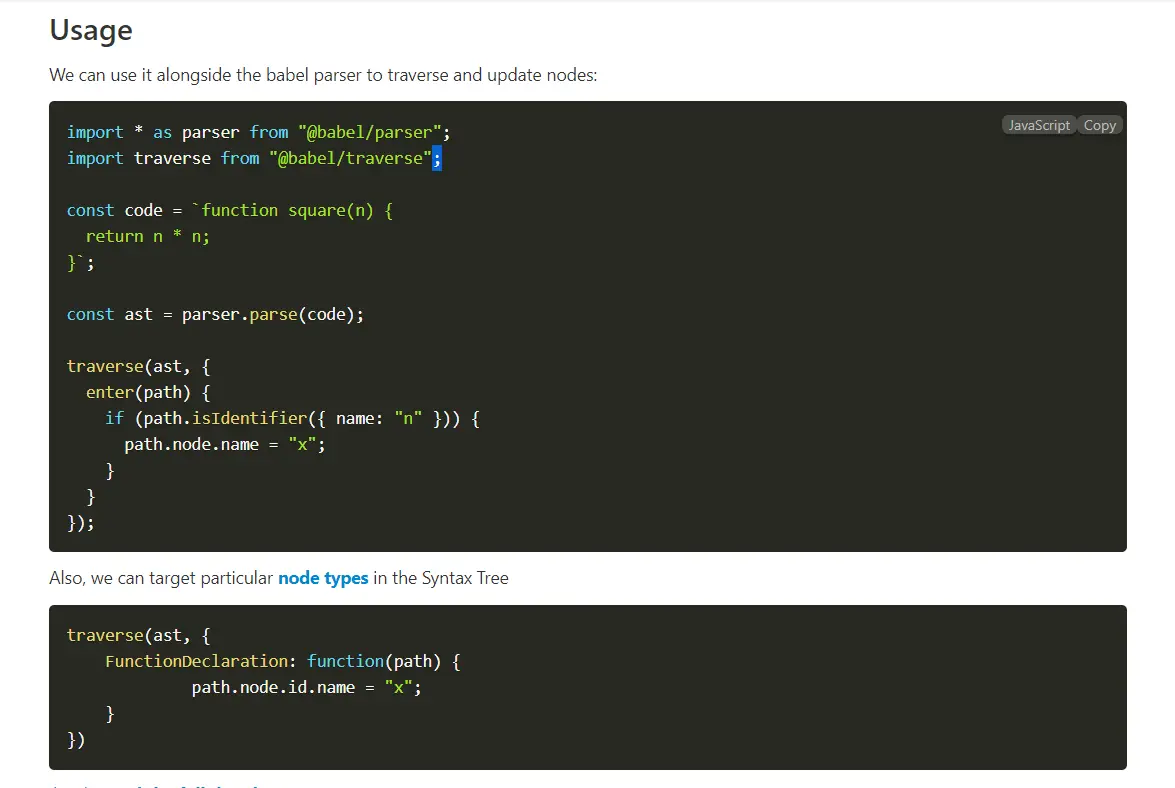1175x788 pixels.
Task: Click the "FunctionDeclaration" key in second block
Action: [196, 661]
